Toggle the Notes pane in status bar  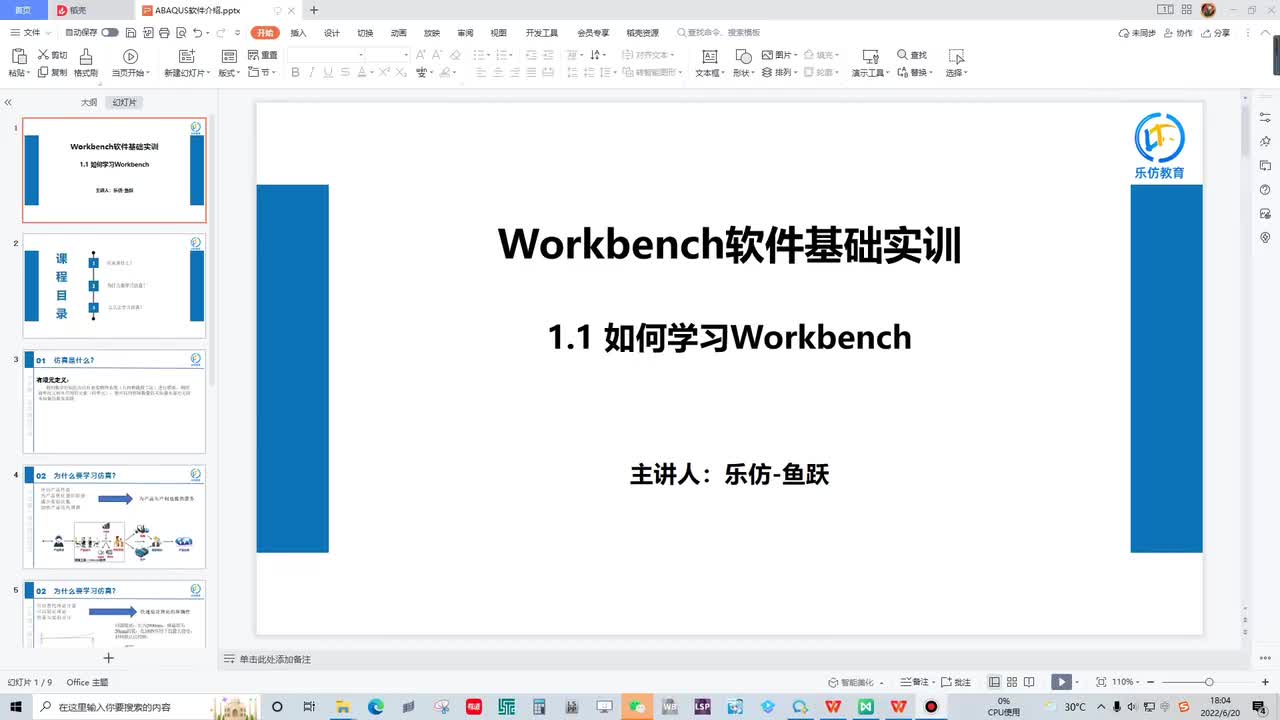914,682
